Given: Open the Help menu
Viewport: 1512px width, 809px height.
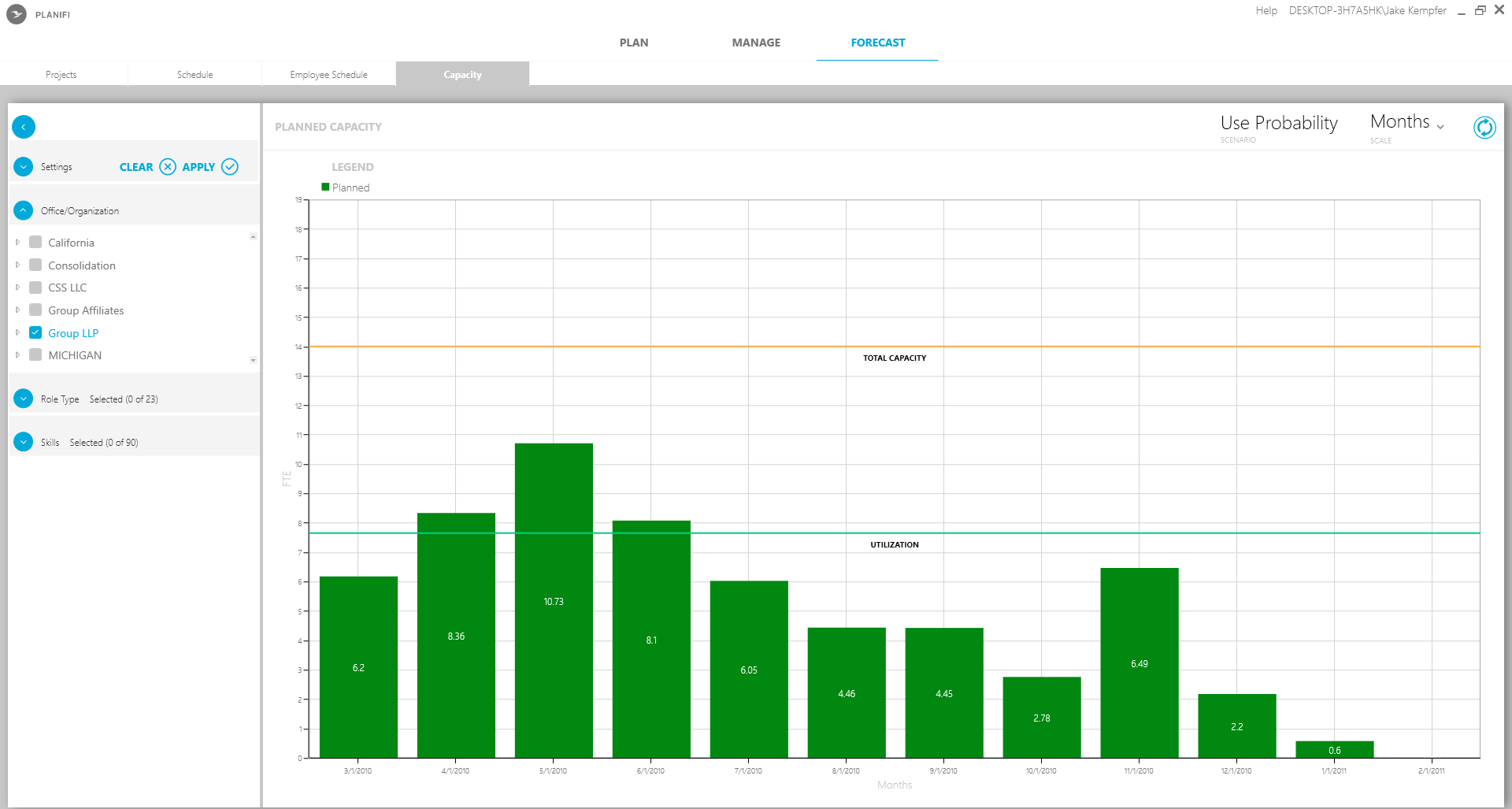Looking at the screenshot, I should coord(1266,11).
